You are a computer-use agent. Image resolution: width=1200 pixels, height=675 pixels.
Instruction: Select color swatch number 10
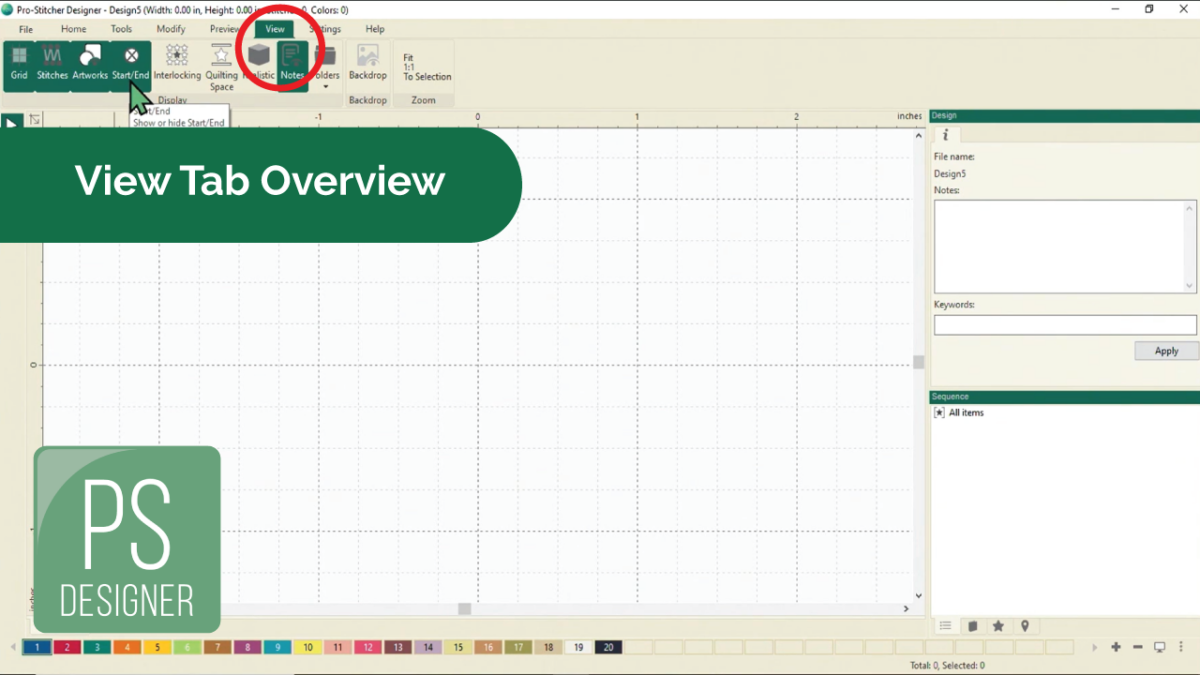pyautogui.click(x=308, y=647)
